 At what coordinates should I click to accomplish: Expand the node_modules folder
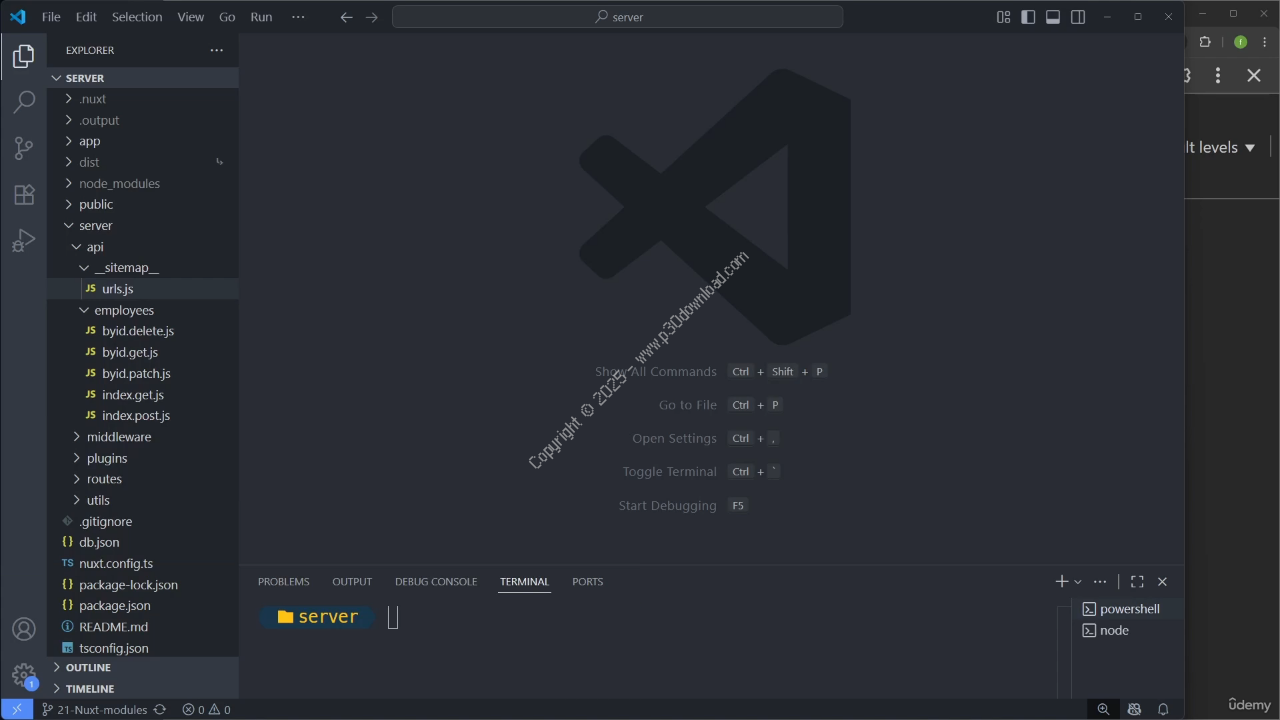point(119,183)
